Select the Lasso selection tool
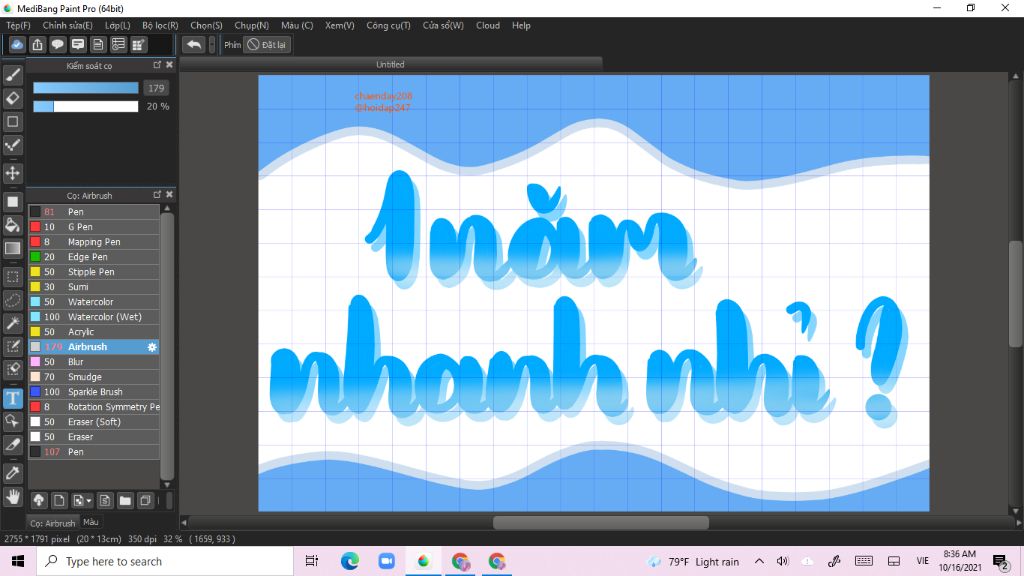The height and width of the screenshot is (576, 1024). tap(12, 300)
